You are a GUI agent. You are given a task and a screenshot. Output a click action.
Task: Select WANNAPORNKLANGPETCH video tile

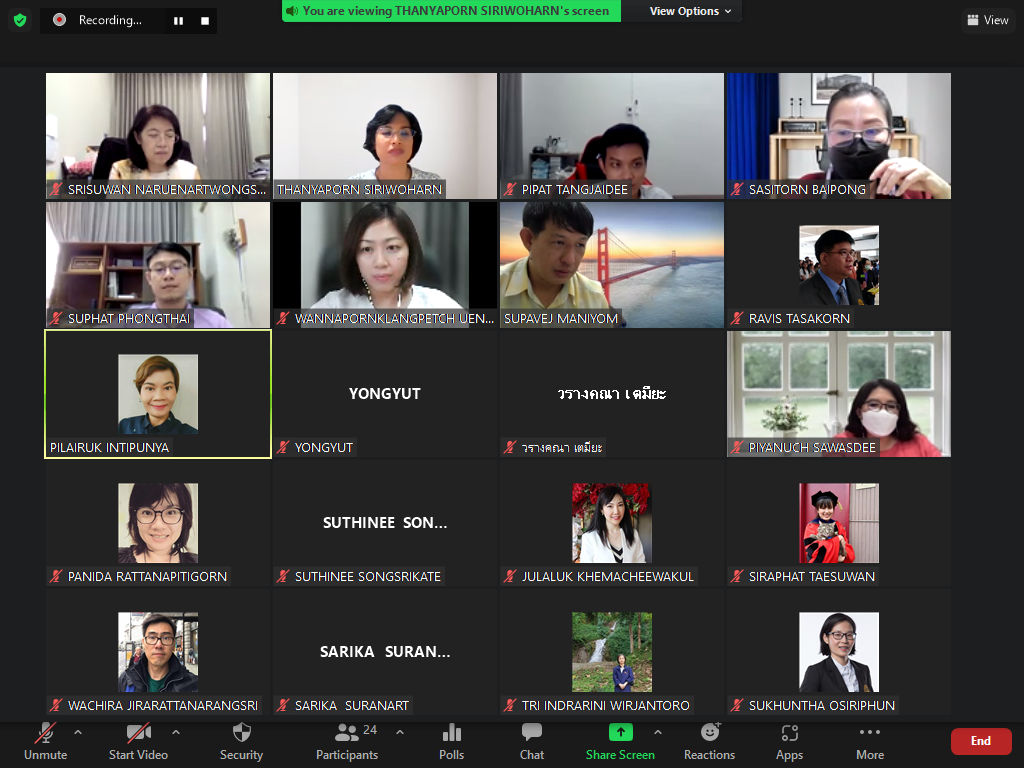(x=385, y=264)
